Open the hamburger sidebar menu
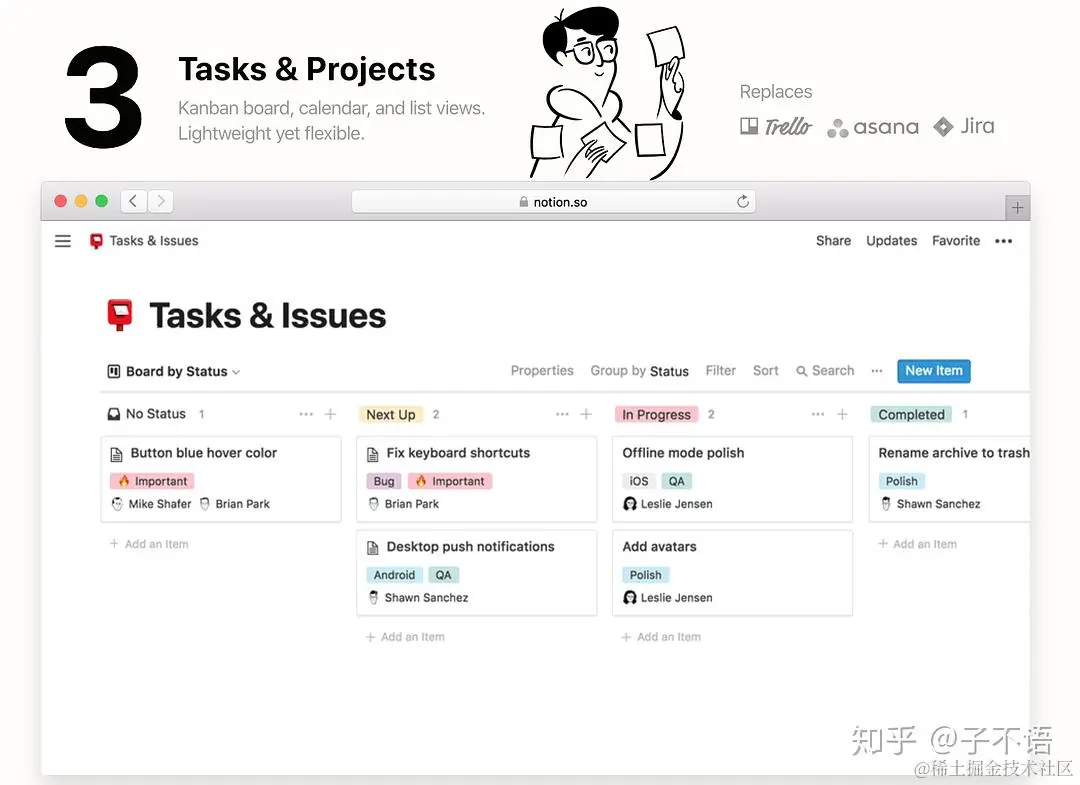 pyautogui.click(x=63, y=241)
